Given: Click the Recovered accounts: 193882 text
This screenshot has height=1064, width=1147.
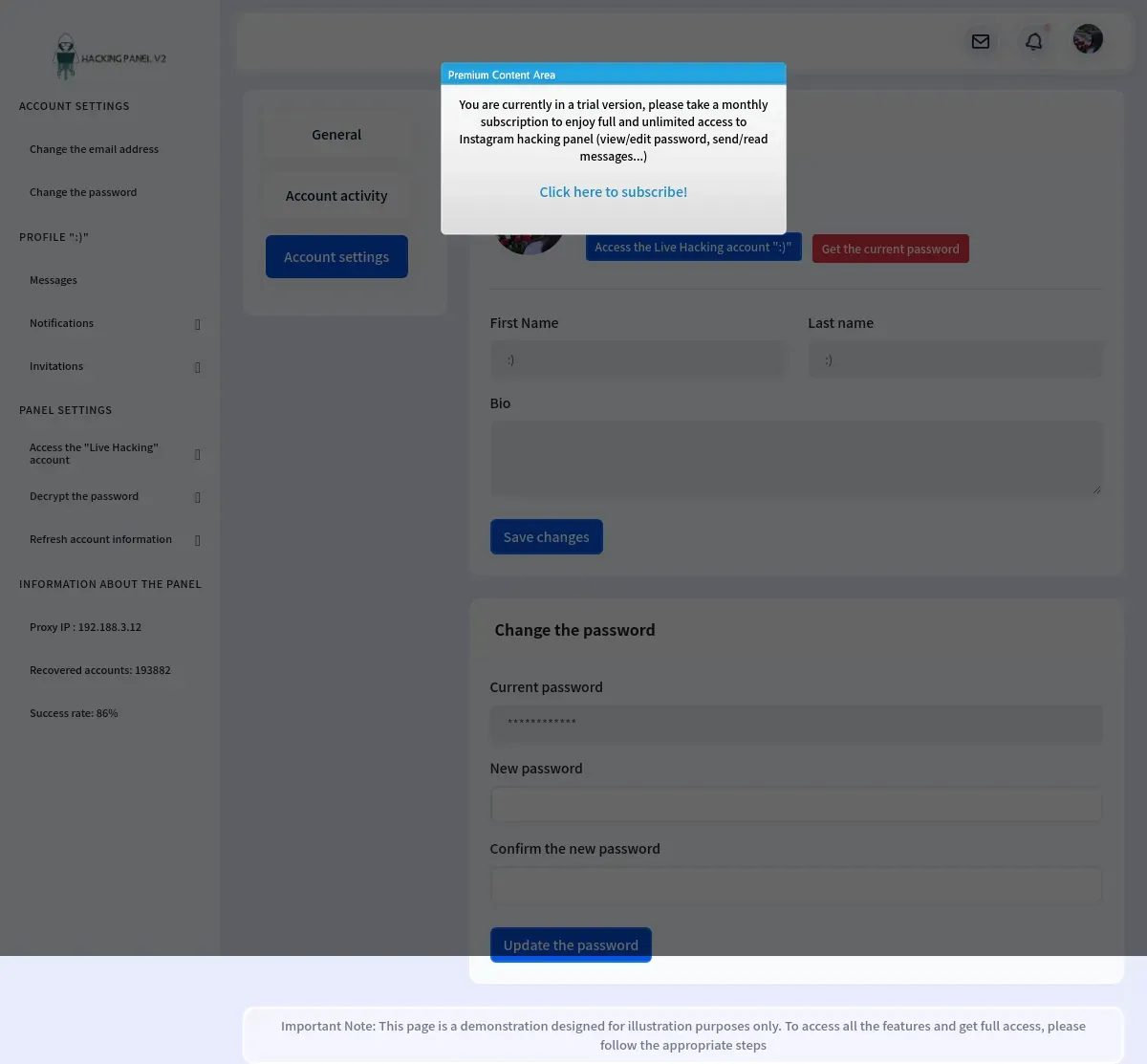Looking at the screenshot, I should (100, 670).
